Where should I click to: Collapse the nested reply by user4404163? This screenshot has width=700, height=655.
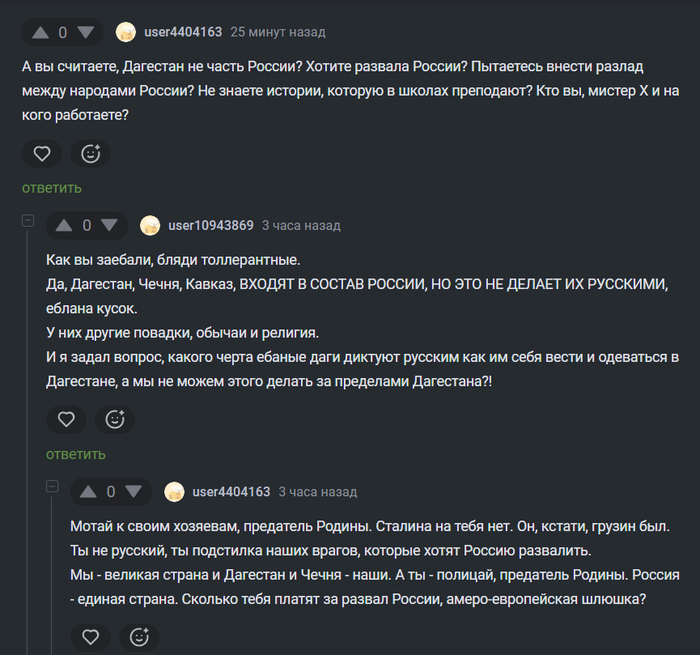click(x=52, y=487)
